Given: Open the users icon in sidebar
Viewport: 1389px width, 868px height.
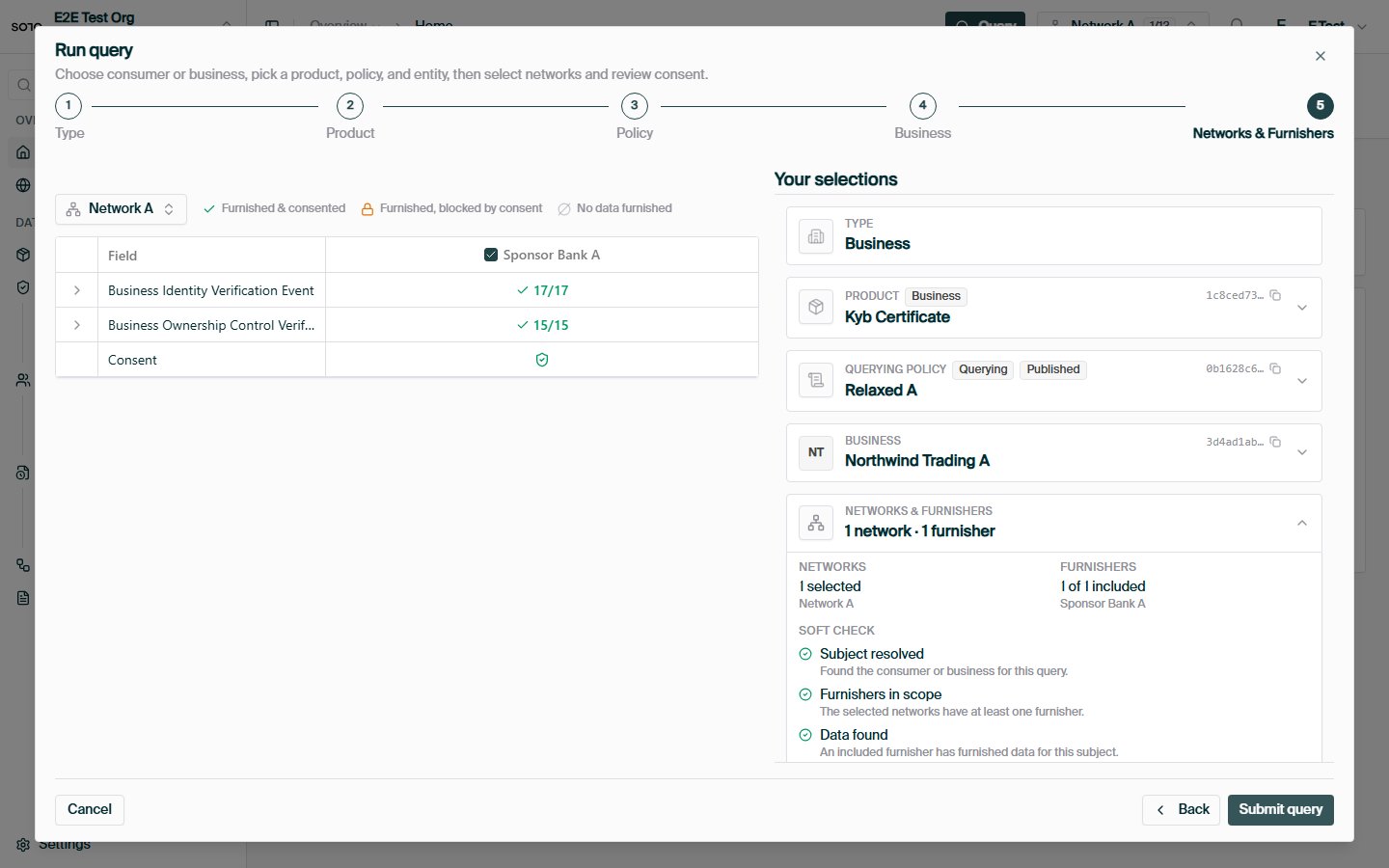Looking at the screenshot, I should click(x=23, y=380).
